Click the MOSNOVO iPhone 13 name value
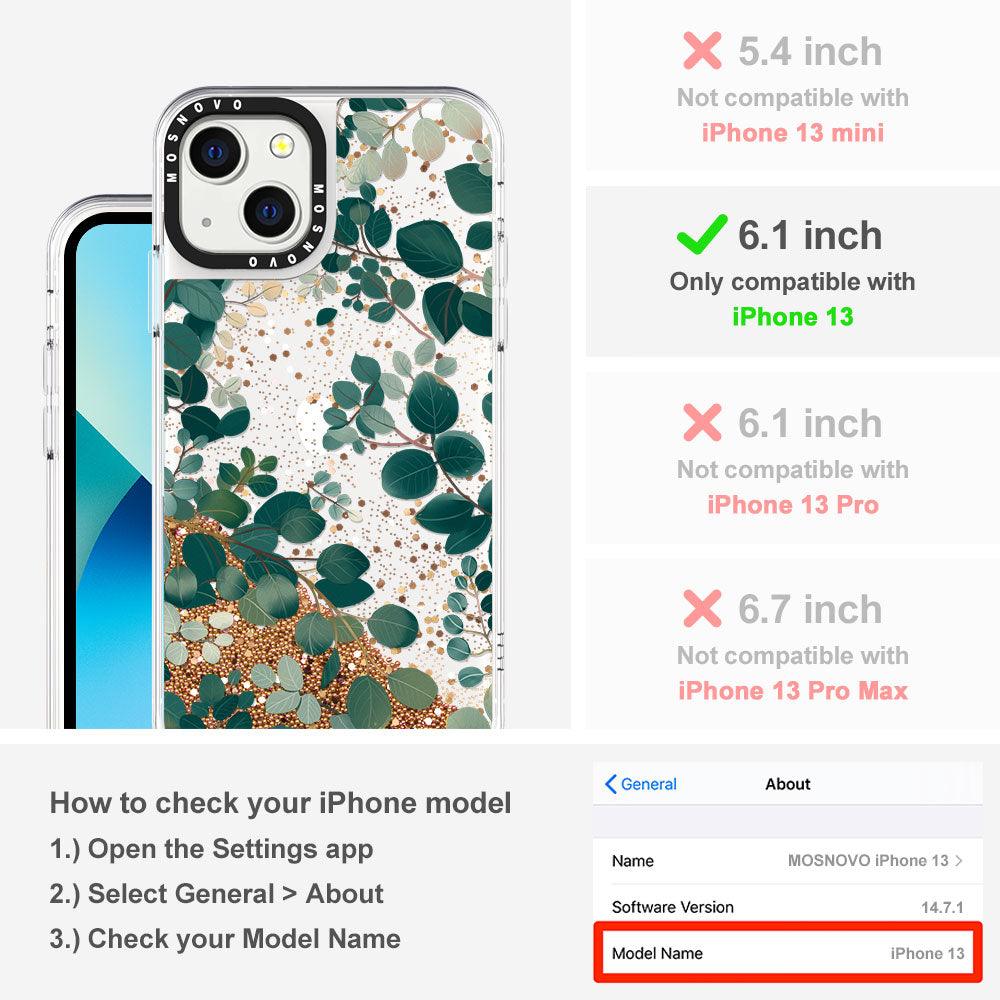Screen dimensions: 1000x1000 pos(868,860)
